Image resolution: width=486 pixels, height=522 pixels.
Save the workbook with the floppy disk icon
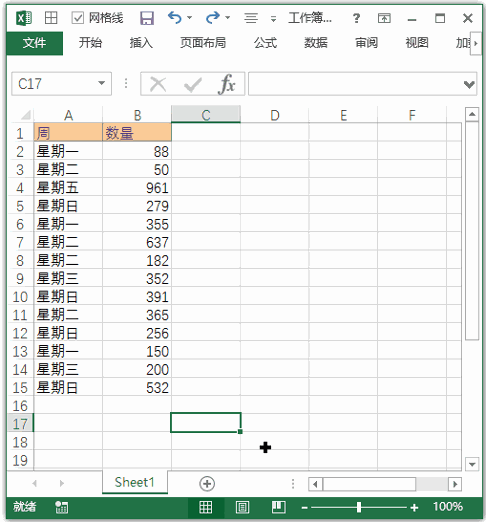pyautogui.click(x=146, y=18)
